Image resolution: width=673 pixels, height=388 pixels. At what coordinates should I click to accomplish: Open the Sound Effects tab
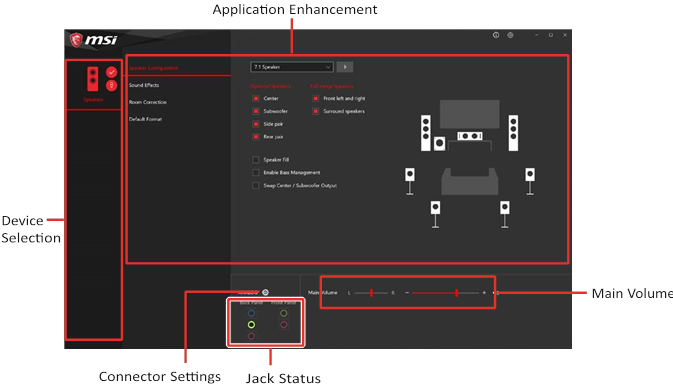144,85
